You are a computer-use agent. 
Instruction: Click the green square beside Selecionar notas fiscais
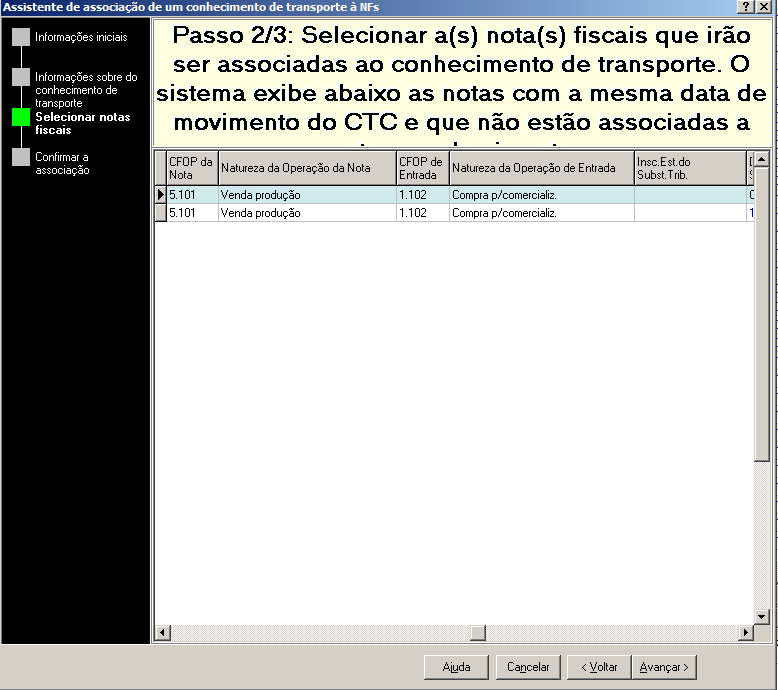[21, 117]
